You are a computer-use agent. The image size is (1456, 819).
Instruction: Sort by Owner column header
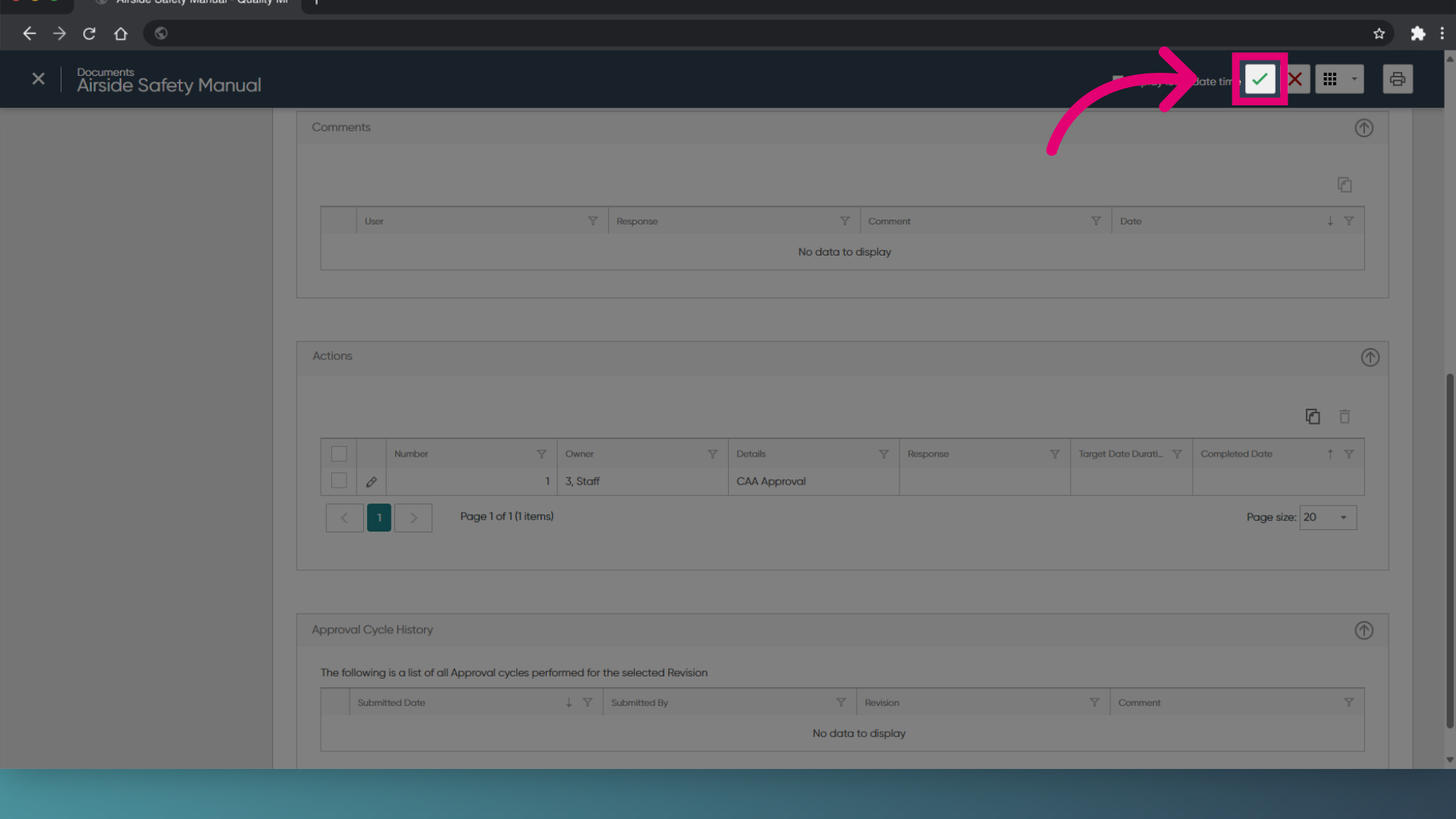579,453
